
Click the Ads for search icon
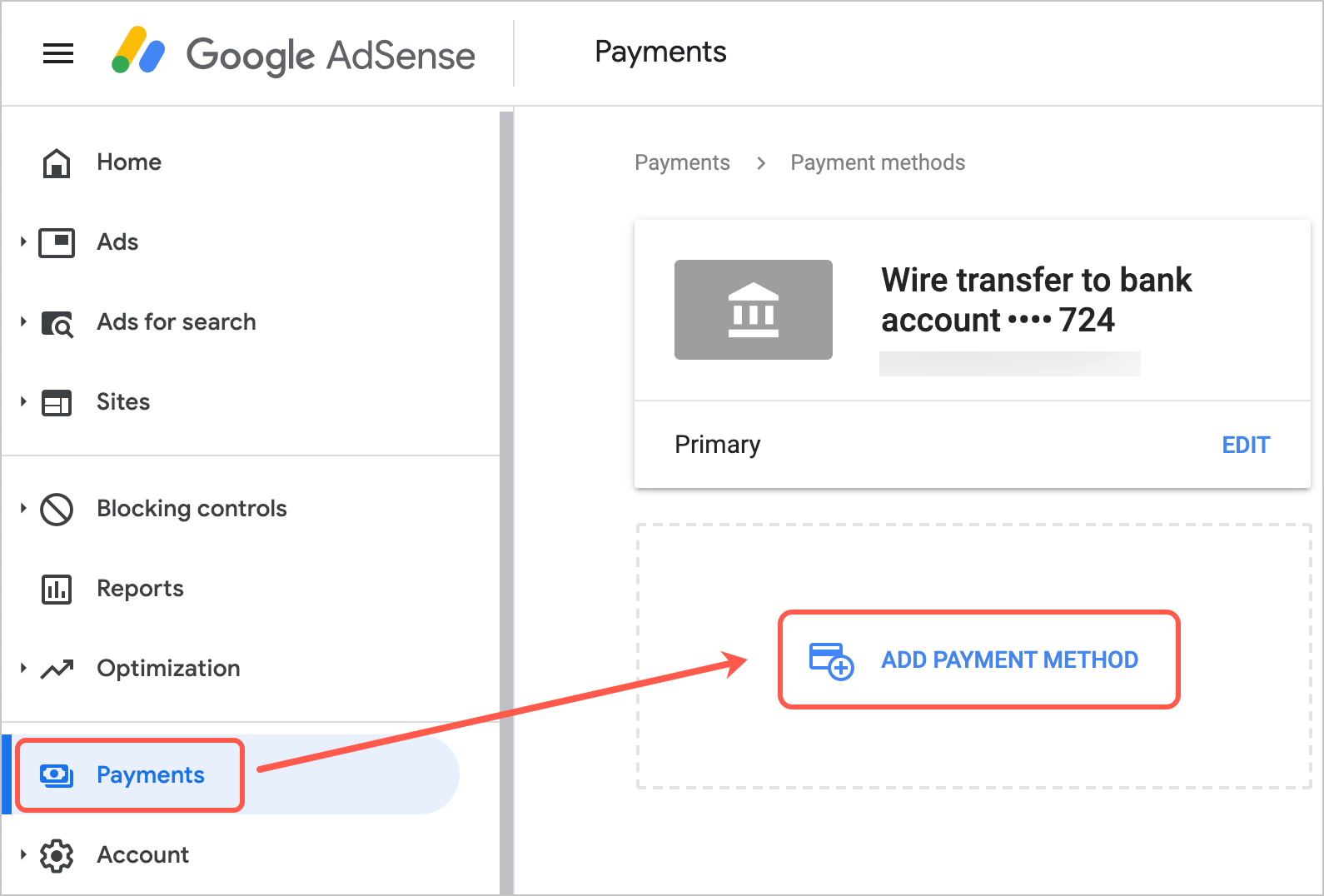click(x=57, y=323)
